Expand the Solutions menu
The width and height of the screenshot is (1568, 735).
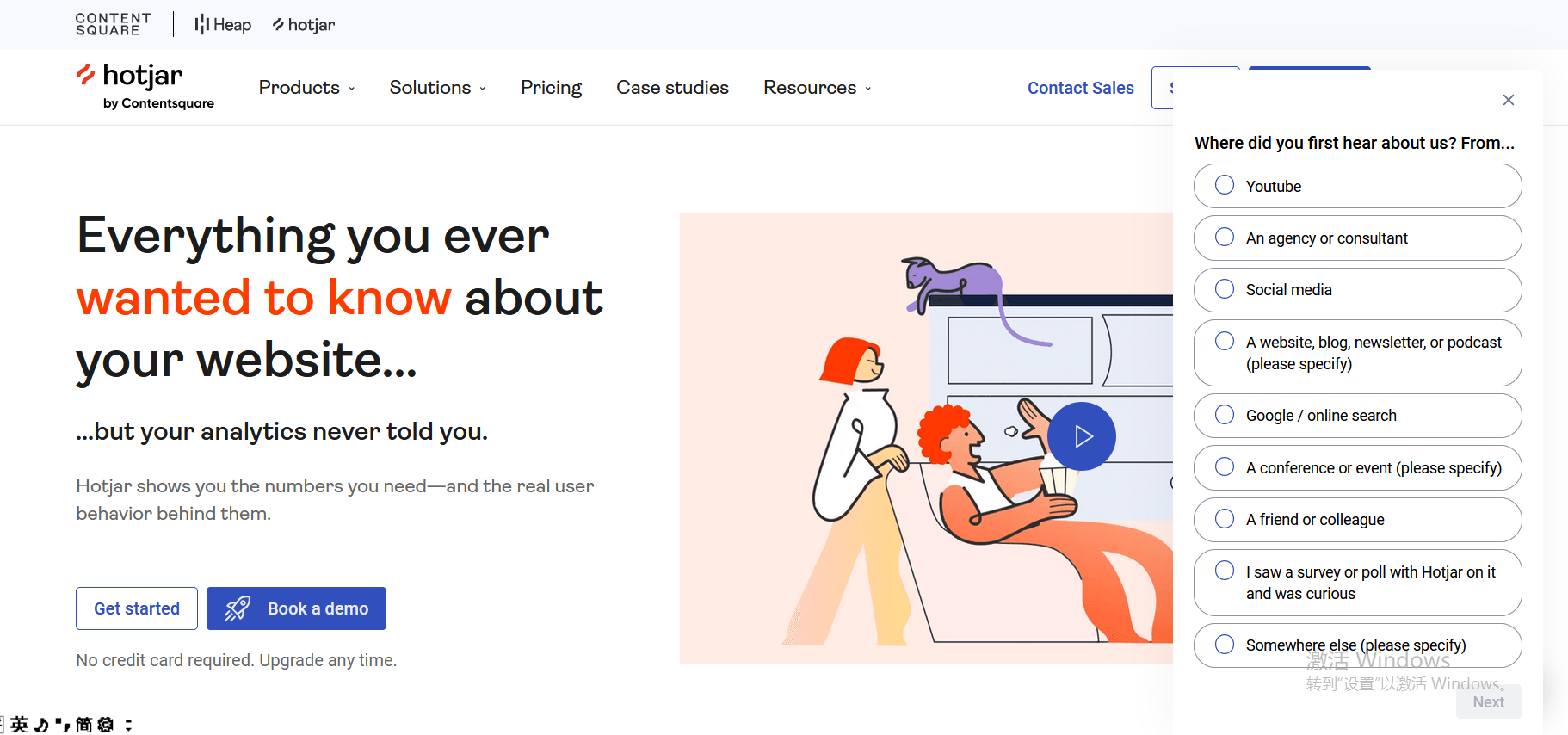pyautogui.click(x=437, y=88)
